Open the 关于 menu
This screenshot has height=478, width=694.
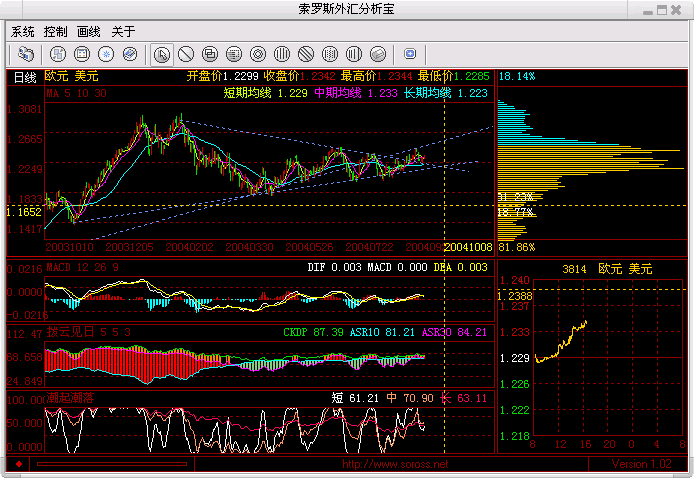(x=122, y=31)
